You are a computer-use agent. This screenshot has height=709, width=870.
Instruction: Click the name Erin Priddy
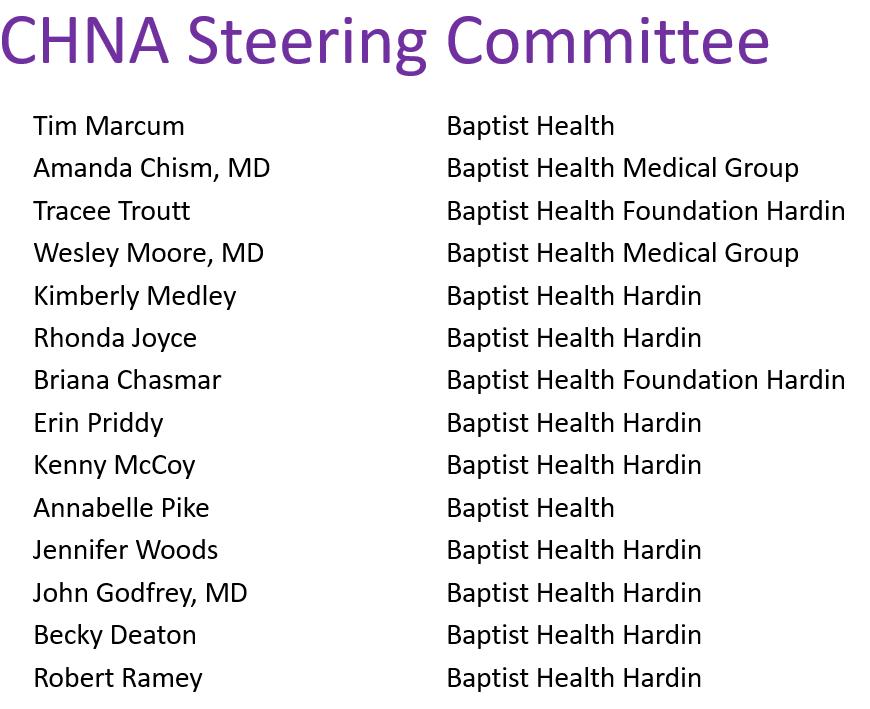(x=98, y=423)
